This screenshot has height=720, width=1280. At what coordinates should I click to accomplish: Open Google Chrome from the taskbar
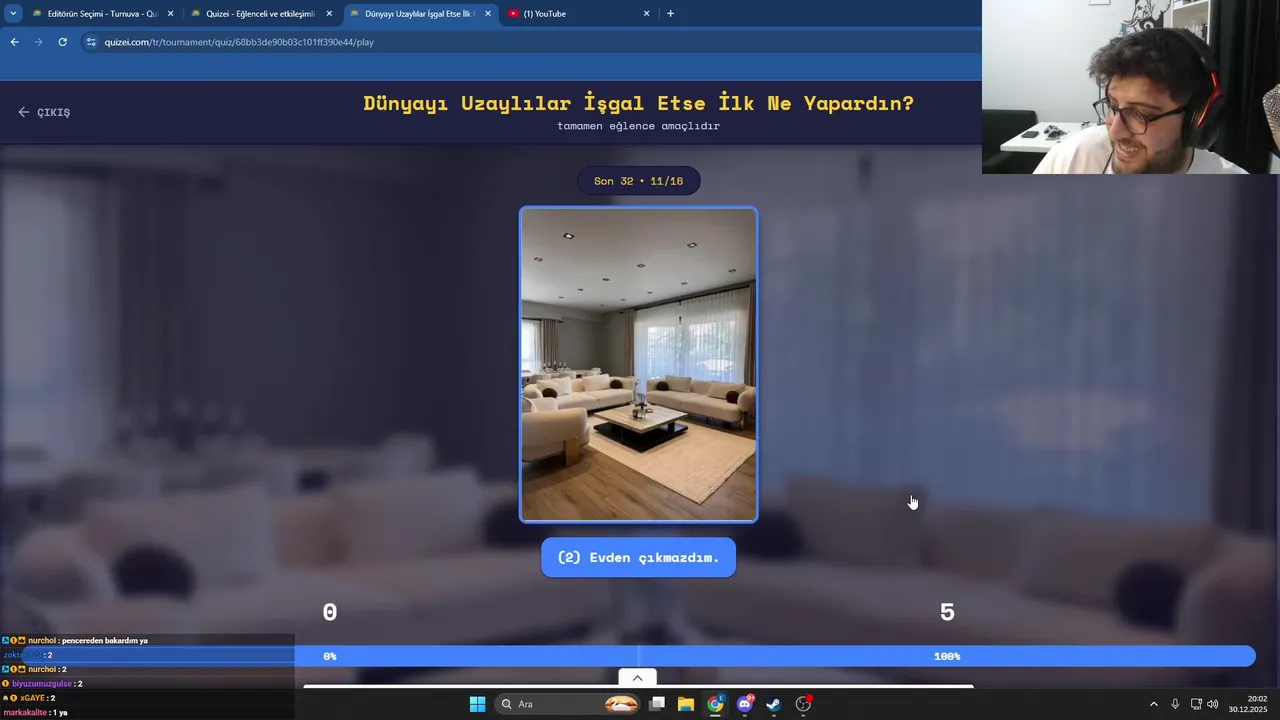pyautogui.click(x=715, y=704)
